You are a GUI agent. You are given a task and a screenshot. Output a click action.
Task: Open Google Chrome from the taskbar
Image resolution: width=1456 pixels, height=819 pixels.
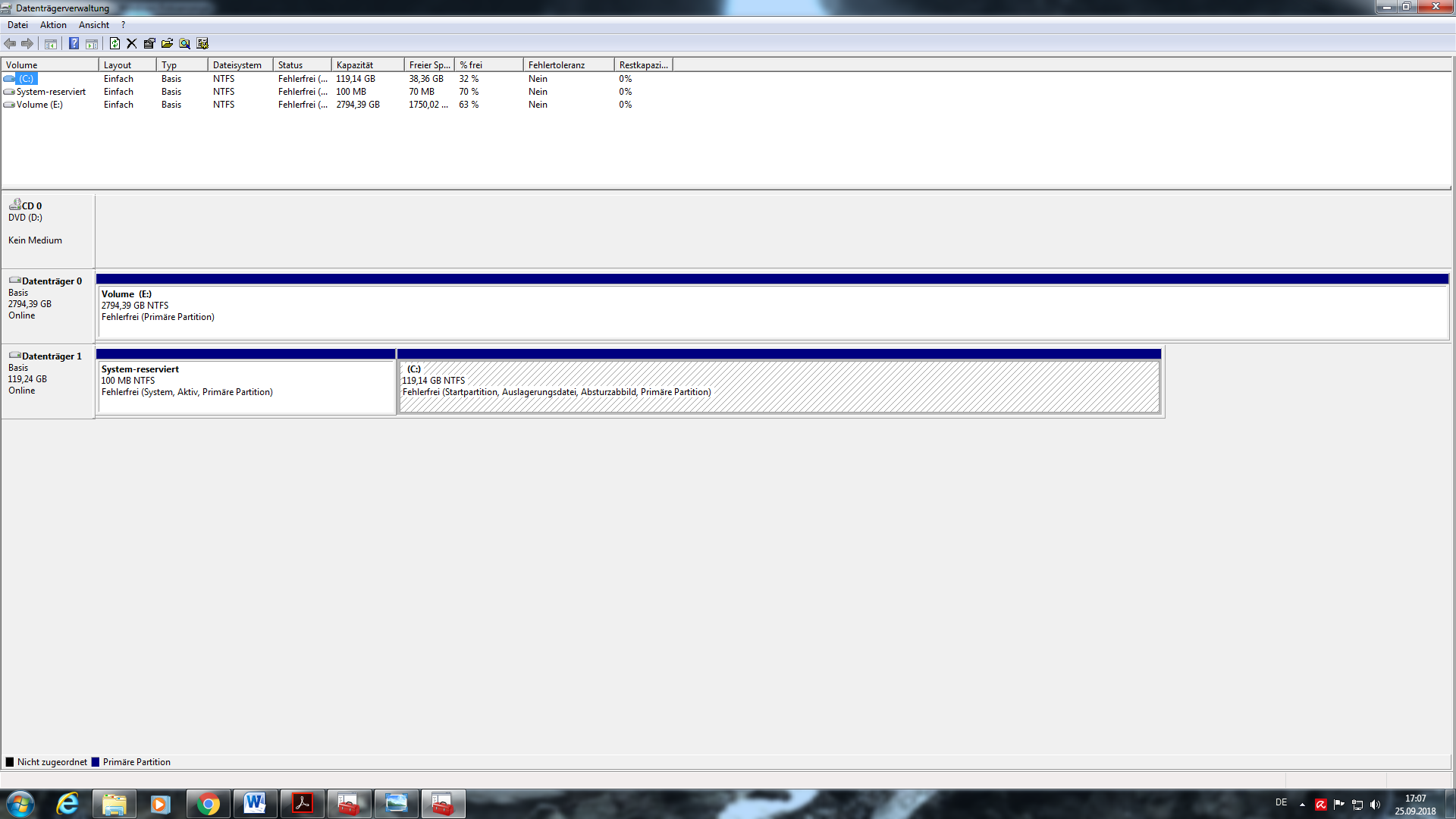(208, 804)
